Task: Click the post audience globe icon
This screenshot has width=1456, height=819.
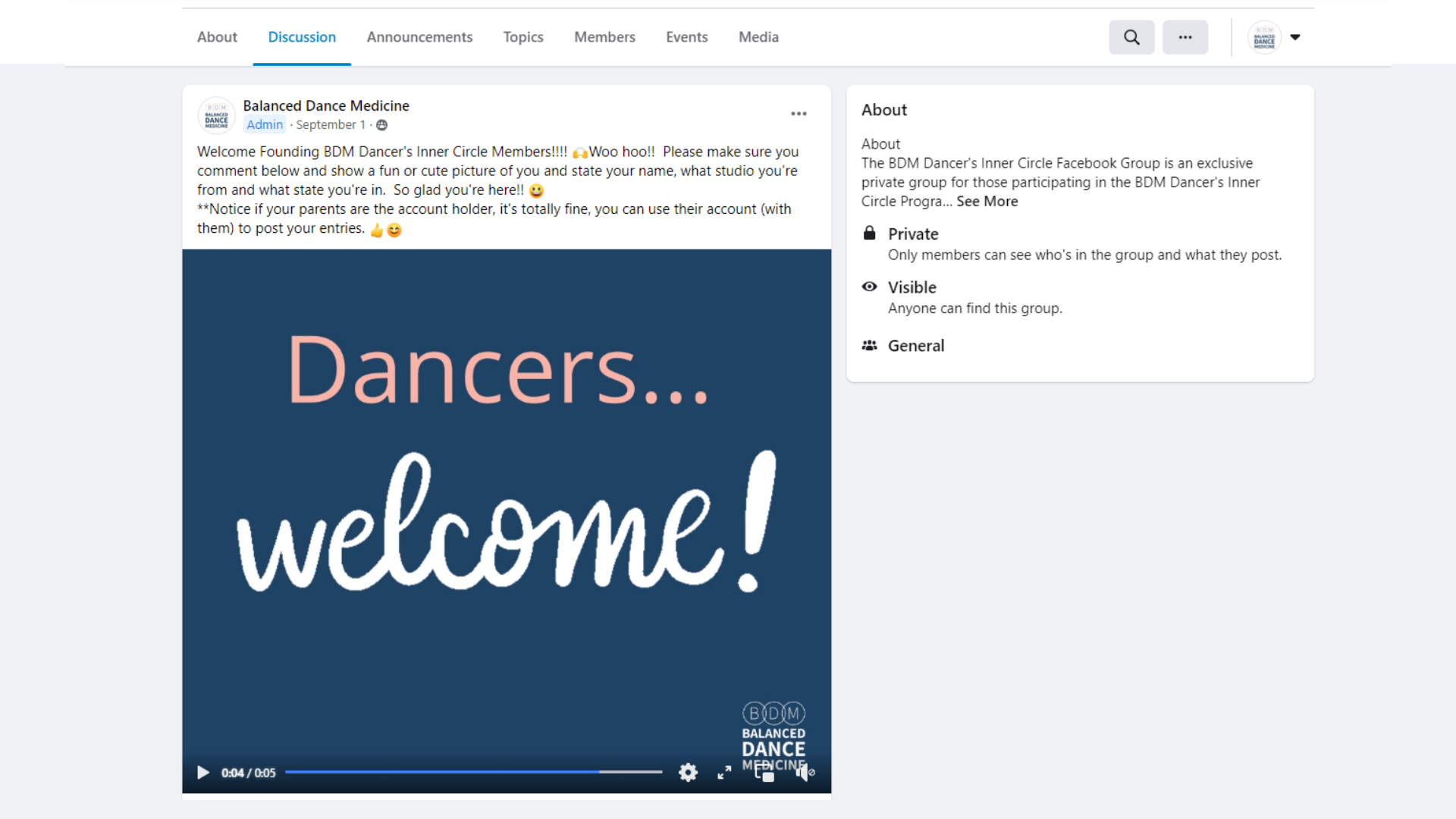Action: [x=382, y=125]
